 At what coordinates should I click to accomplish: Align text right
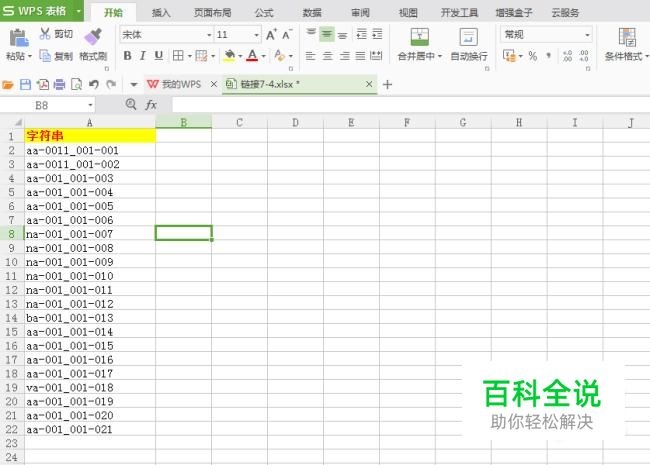point(344,56)
